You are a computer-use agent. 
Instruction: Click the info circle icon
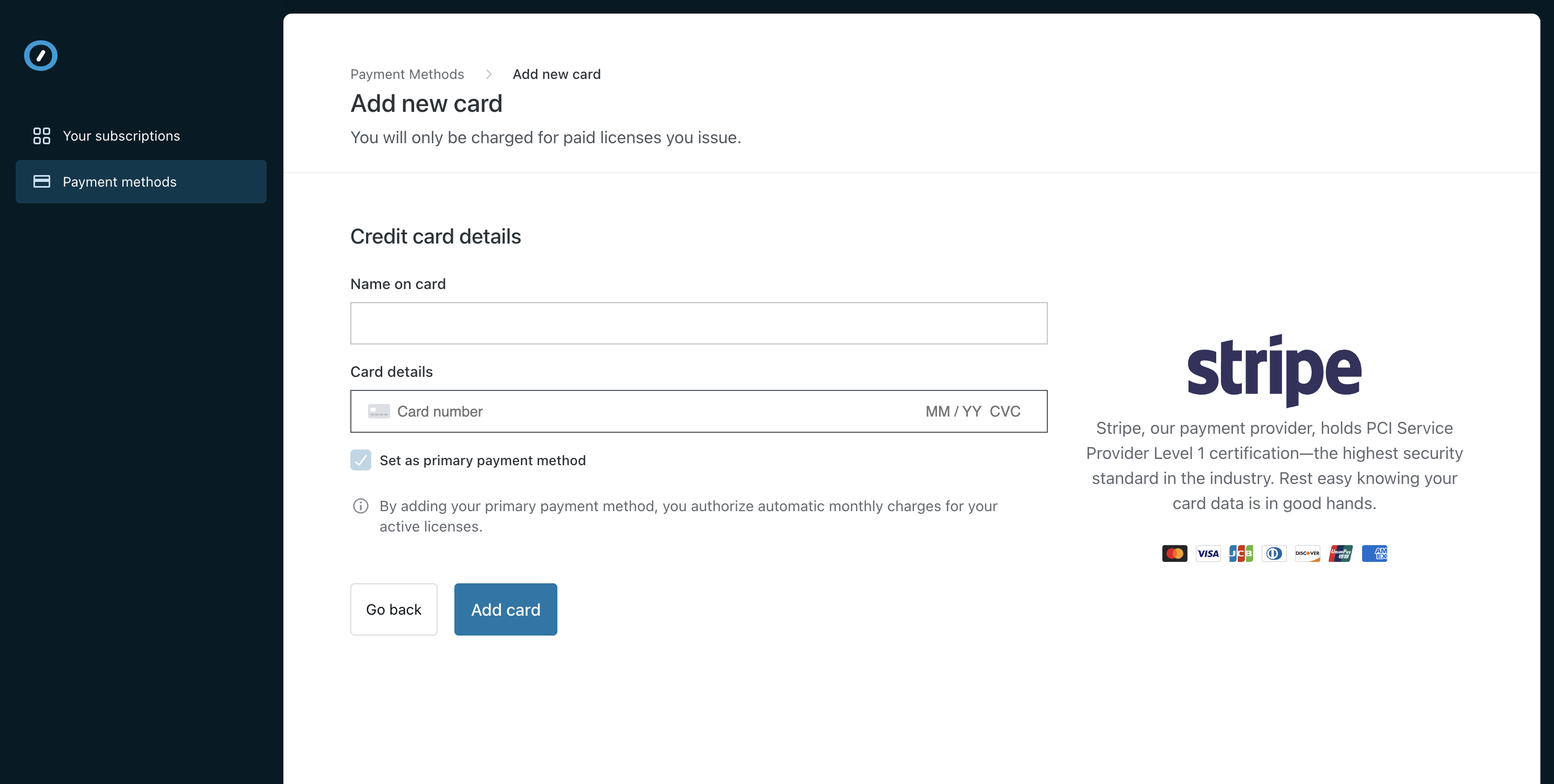pyautogui.click(x=360, y=506)
